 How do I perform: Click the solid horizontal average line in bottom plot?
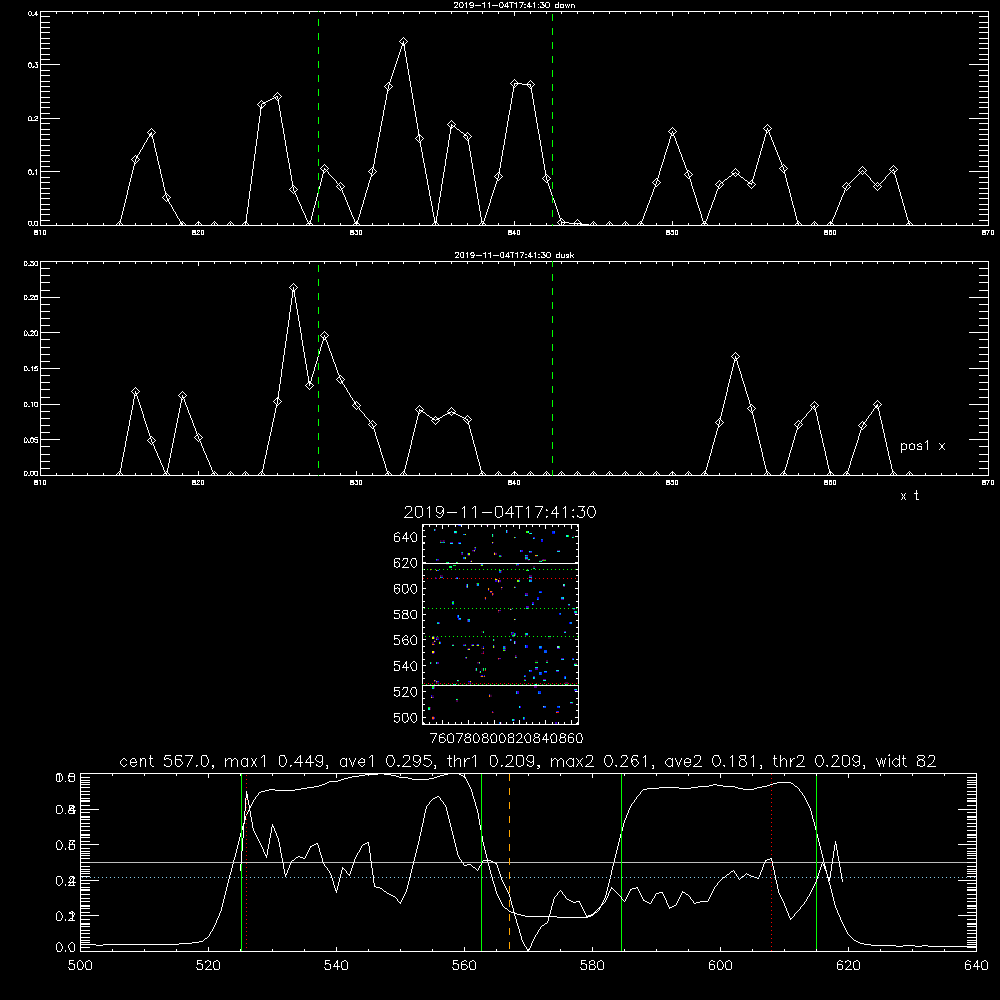click(x=528, y=862)
